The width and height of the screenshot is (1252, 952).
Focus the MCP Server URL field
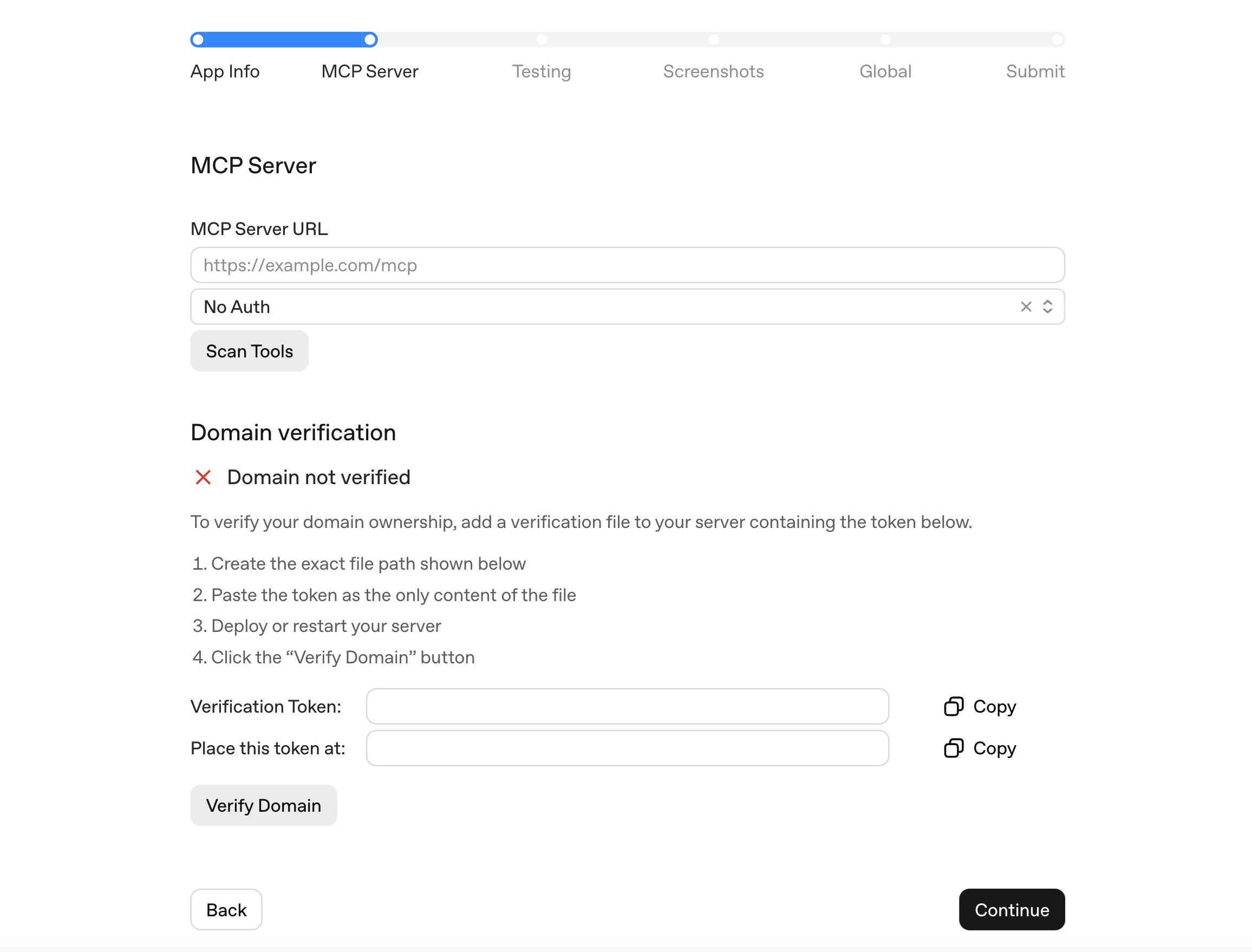pos(627,265)
